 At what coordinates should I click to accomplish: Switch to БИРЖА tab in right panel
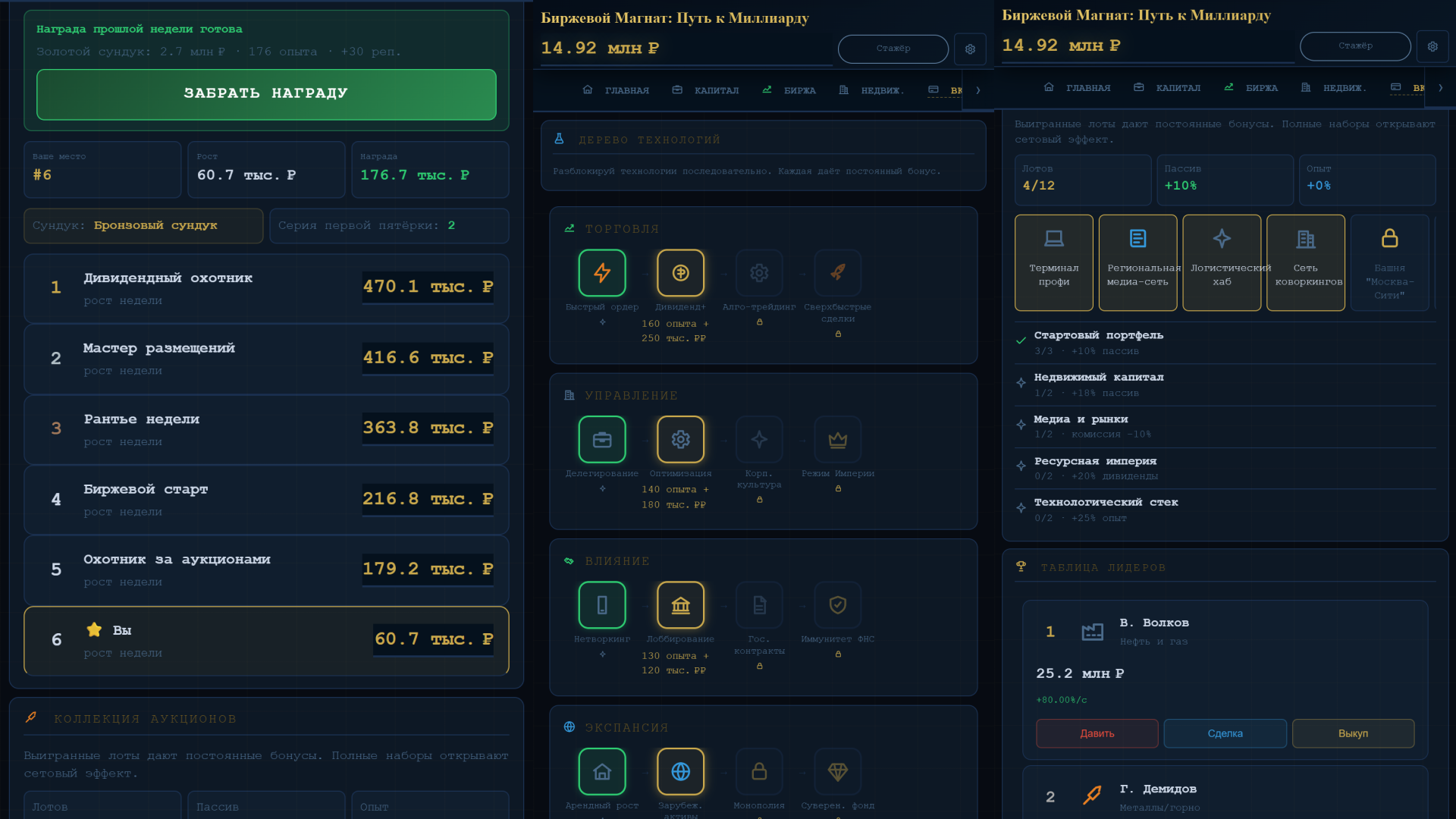click(x=1251, y=88)
